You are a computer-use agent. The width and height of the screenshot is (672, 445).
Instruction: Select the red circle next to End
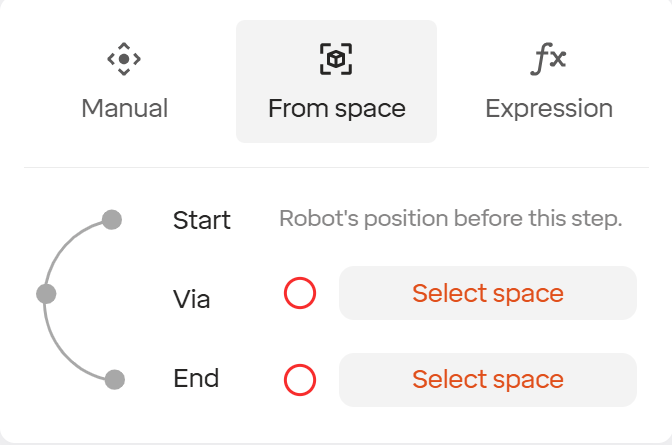pyautogui.click(x=300, y=380)
